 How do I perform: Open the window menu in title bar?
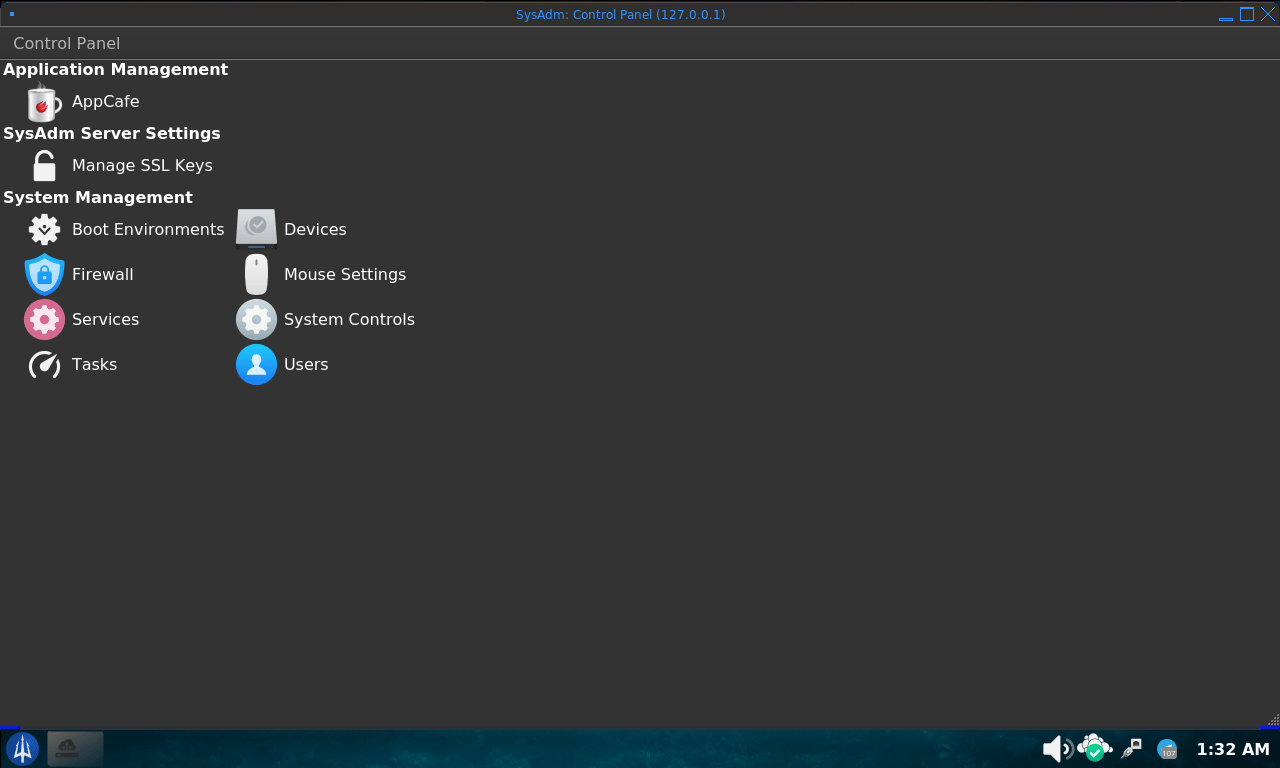pyautogui.click(x=12, y=14)
